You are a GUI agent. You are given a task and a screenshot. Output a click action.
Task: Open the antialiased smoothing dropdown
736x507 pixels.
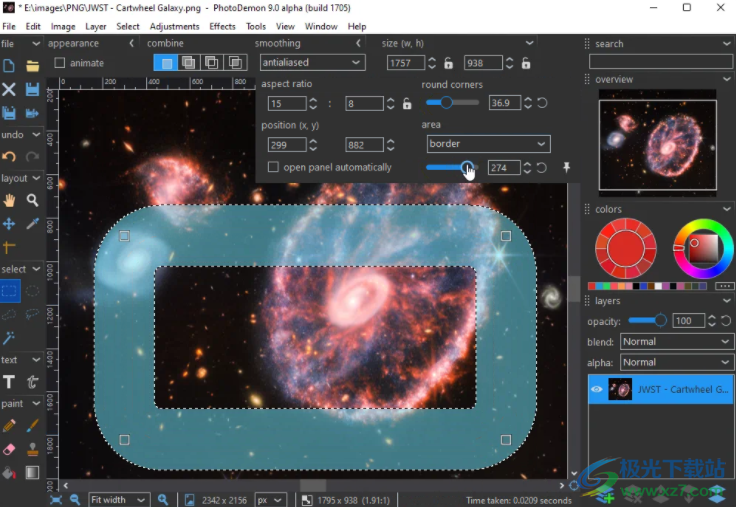(x=313, y=62)
